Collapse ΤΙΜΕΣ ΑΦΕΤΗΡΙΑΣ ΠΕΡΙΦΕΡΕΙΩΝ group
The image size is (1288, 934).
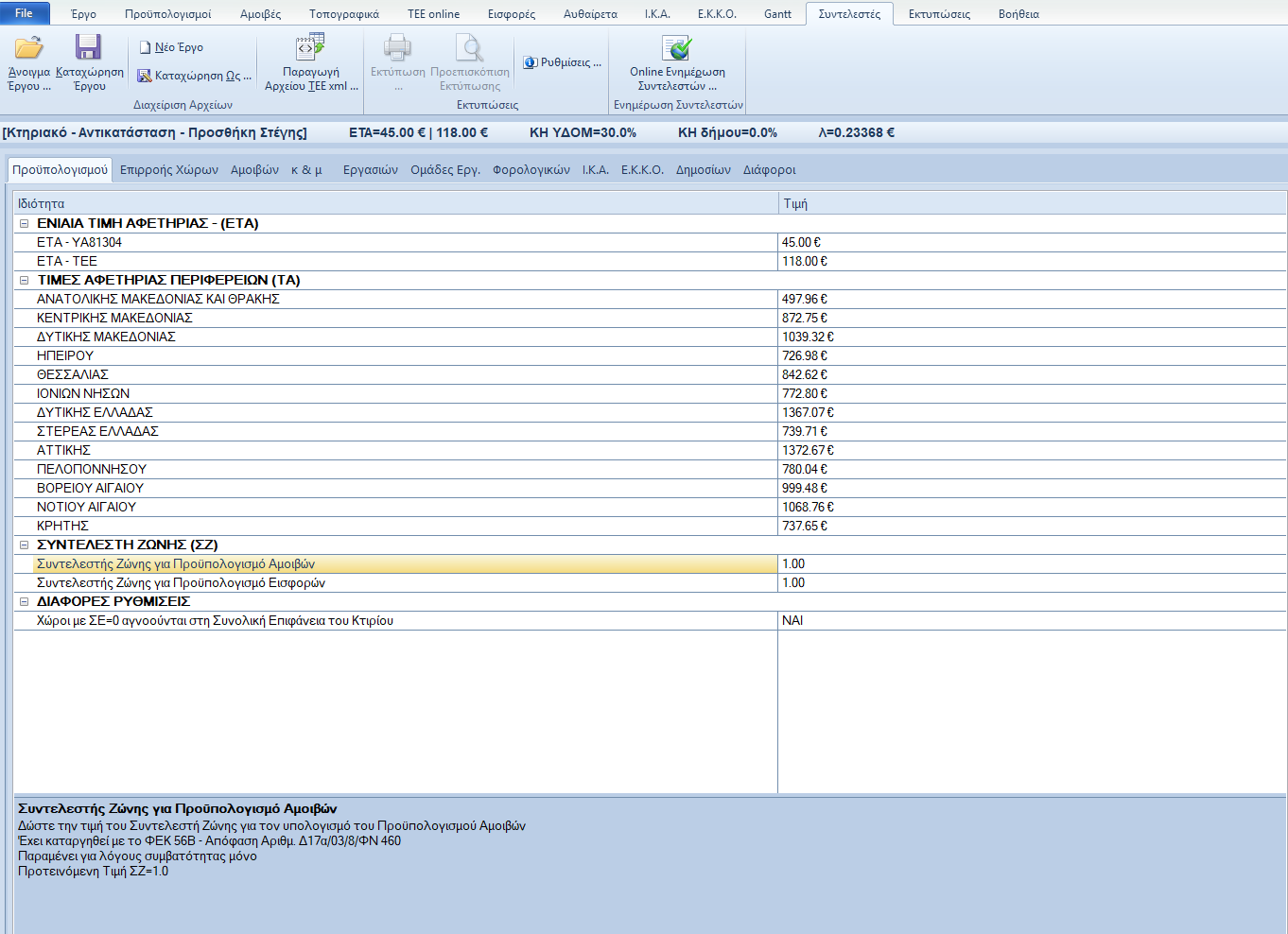tap(24, 280)
